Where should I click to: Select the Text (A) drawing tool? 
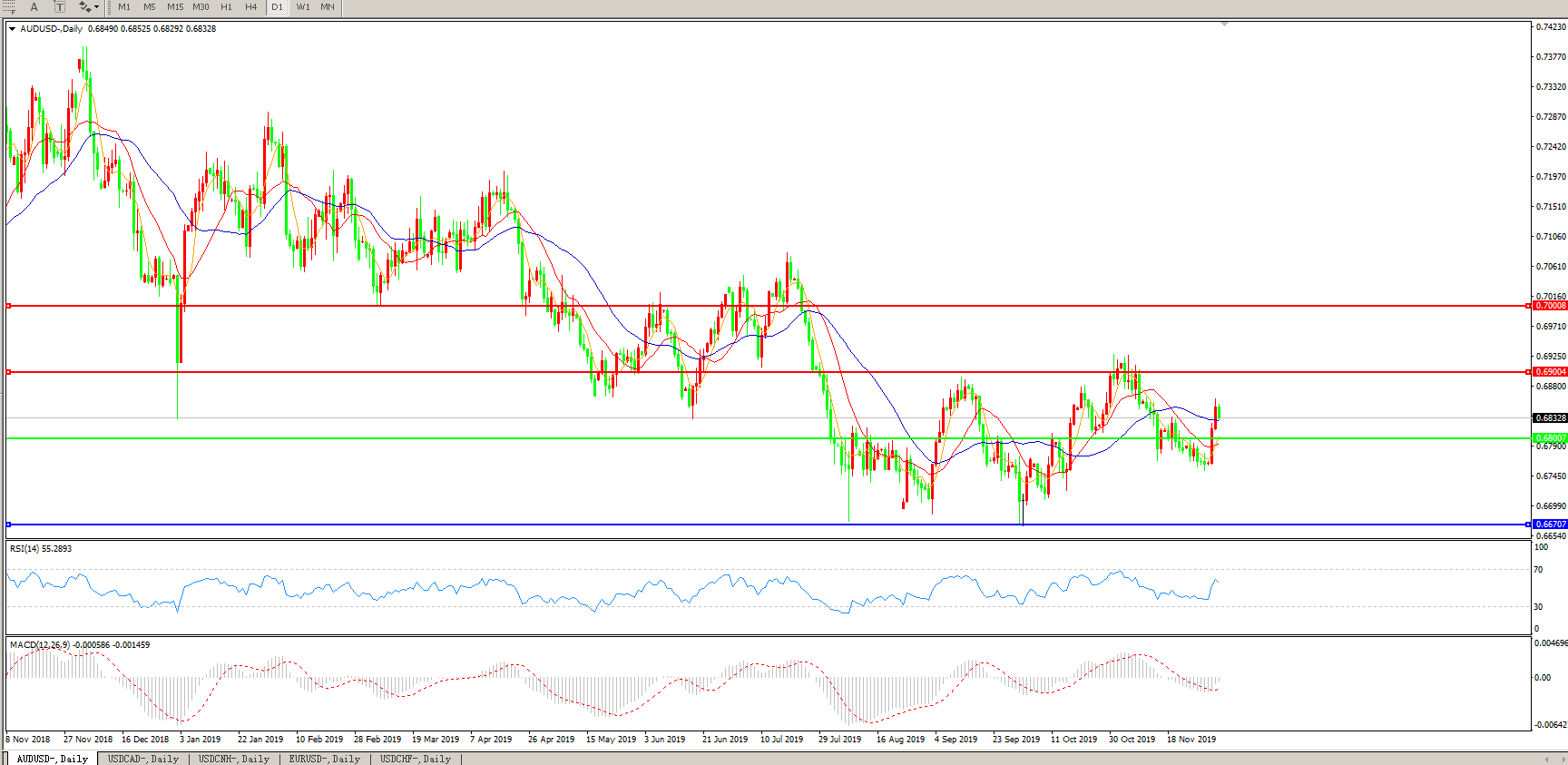34,7
